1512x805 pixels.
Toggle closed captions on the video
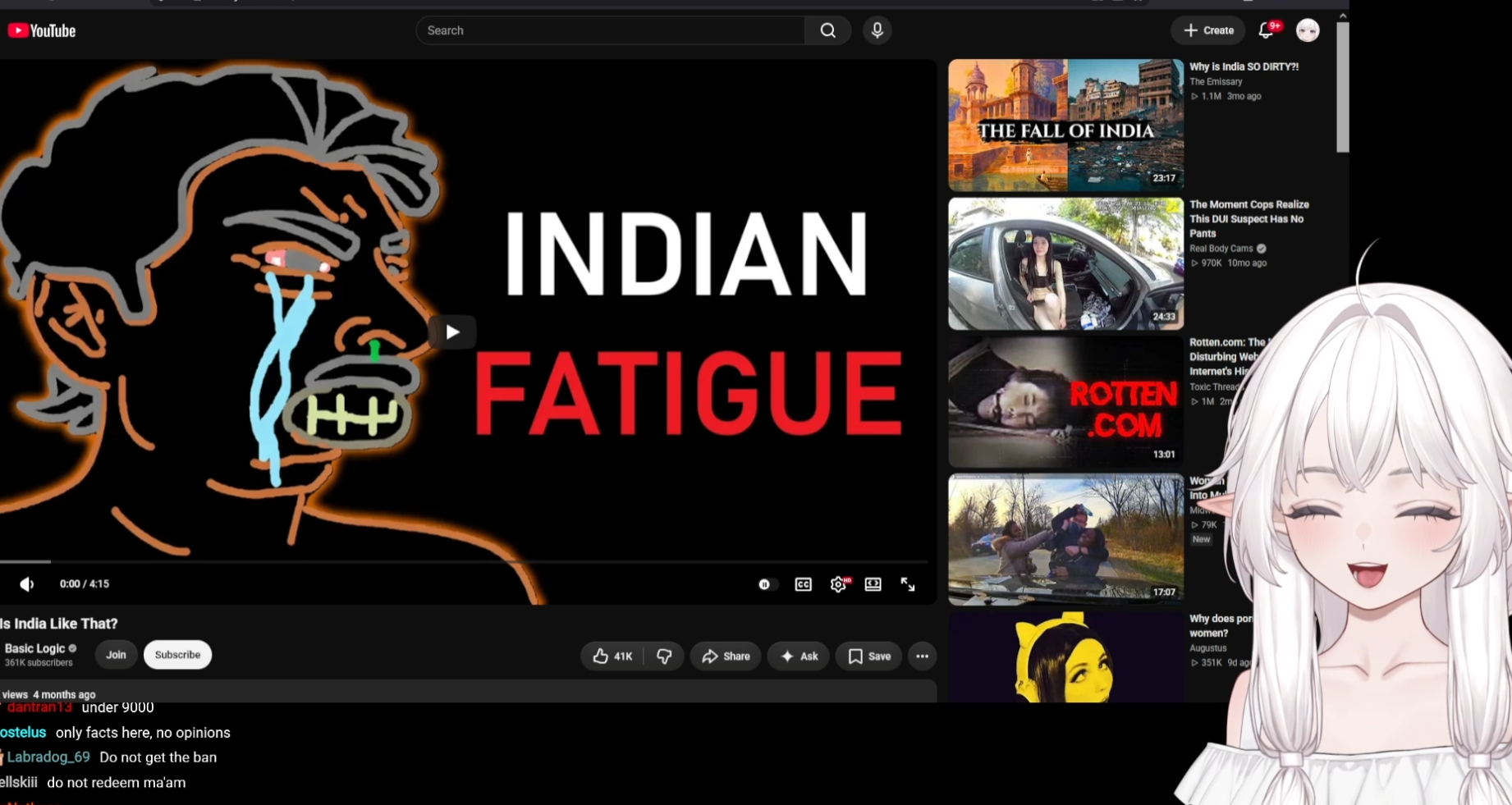click(x=803, y=584)
